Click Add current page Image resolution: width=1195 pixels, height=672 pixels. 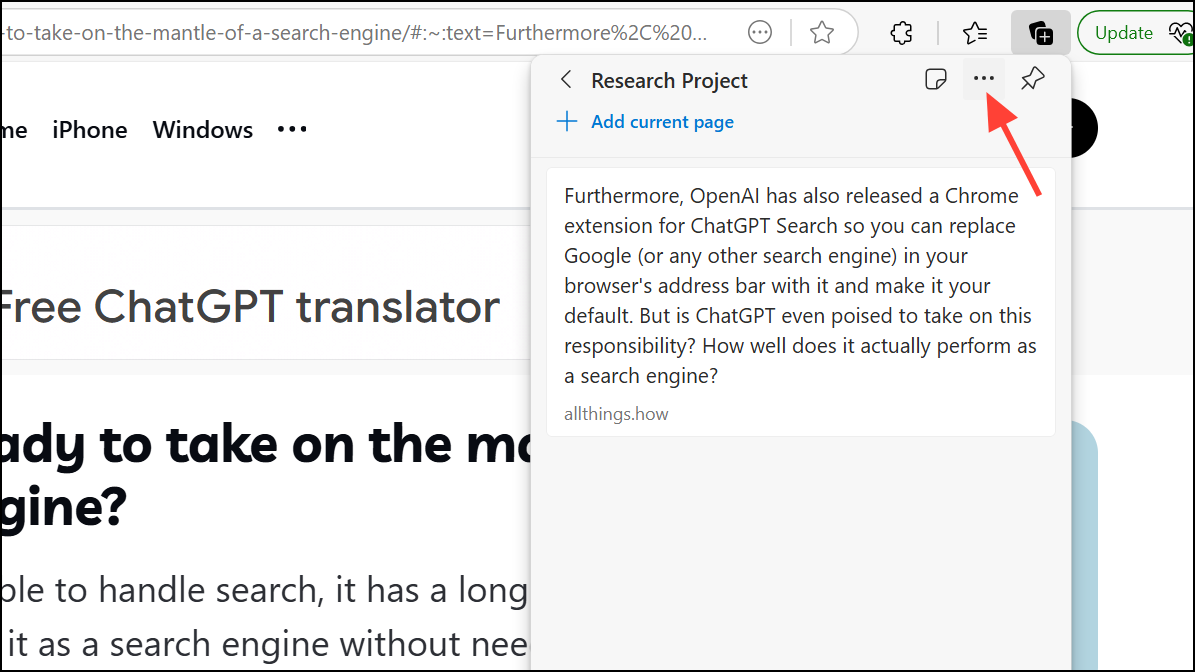tap(644, 121)
